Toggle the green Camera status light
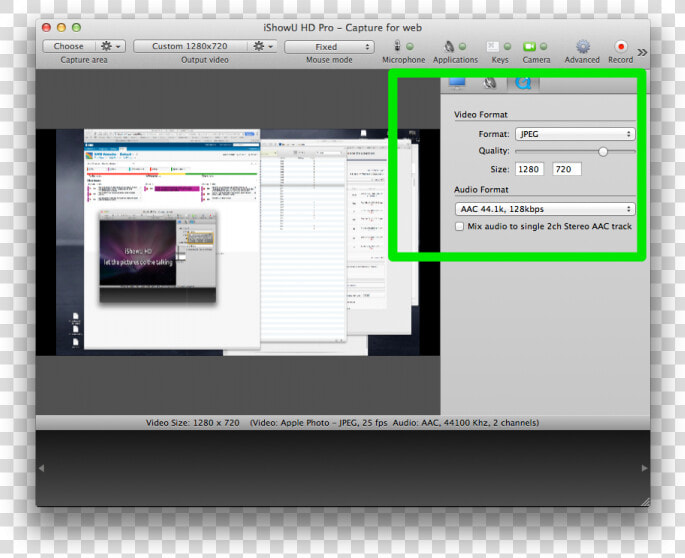 [543, 46]
